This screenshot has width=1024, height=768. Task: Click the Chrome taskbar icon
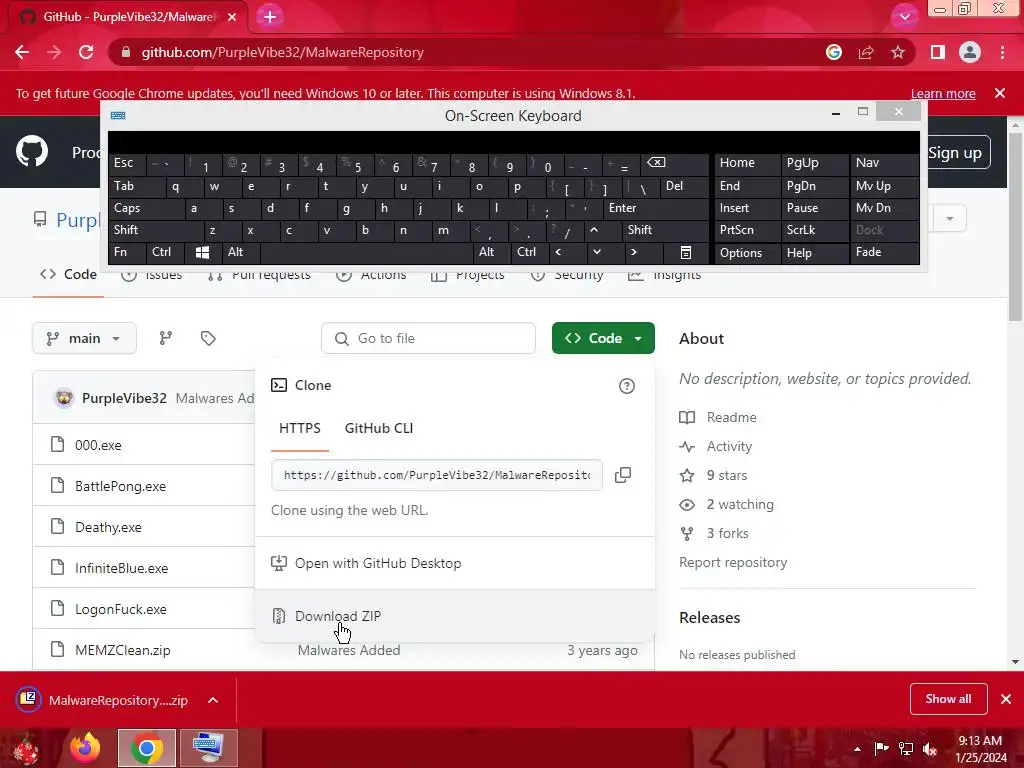coord(147,748)
